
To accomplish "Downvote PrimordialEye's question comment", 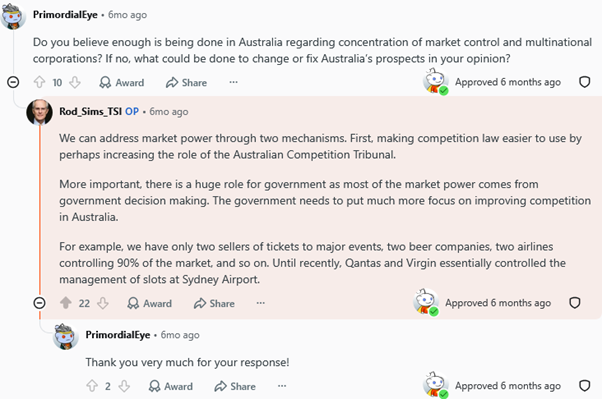I will coord(75,82).
